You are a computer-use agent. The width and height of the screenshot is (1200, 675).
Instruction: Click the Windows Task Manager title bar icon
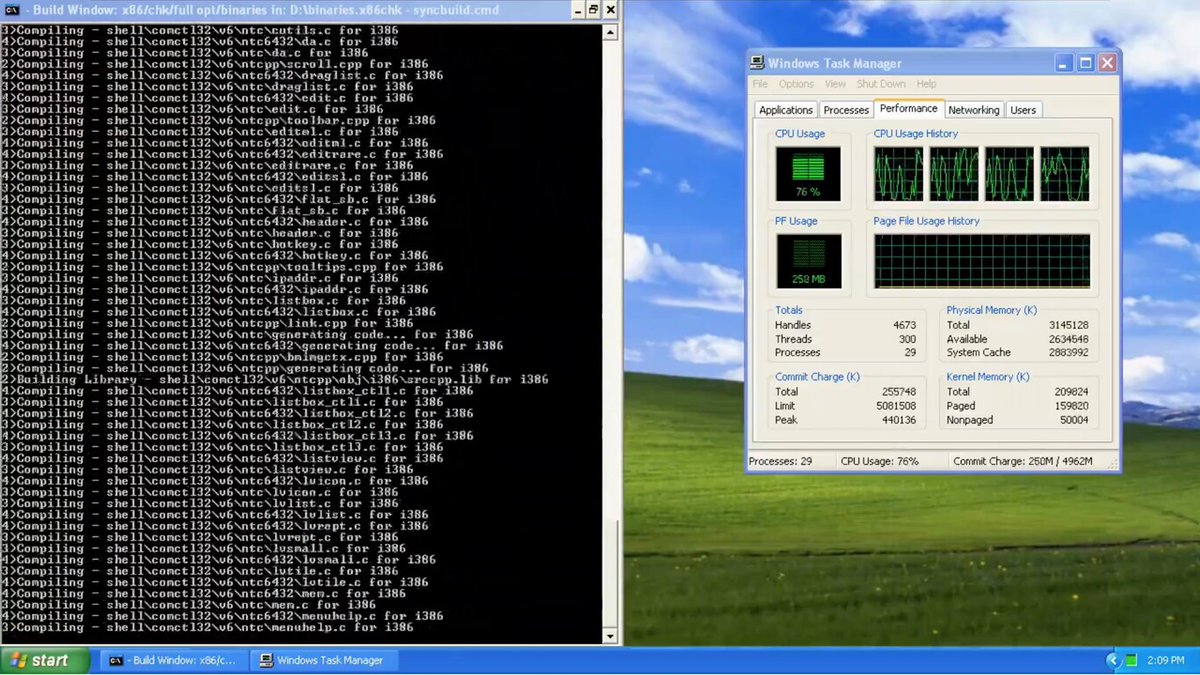point(757,62)
